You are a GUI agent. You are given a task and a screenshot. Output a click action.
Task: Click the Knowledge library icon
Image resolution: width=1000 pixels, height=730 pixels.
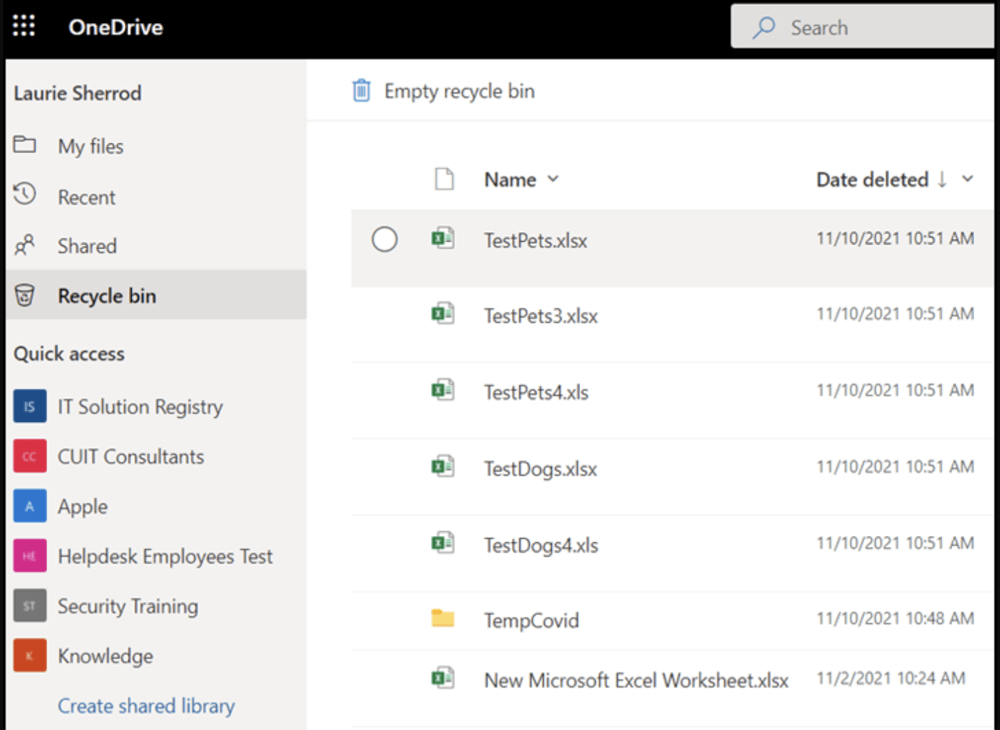[x=30, y=656]
